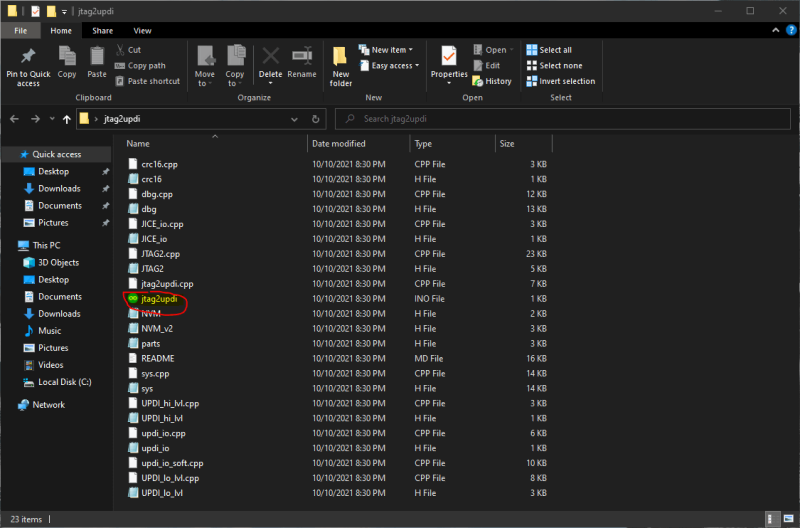
Task: Switch to the View ribbon tab
Action: pos(143,31)
